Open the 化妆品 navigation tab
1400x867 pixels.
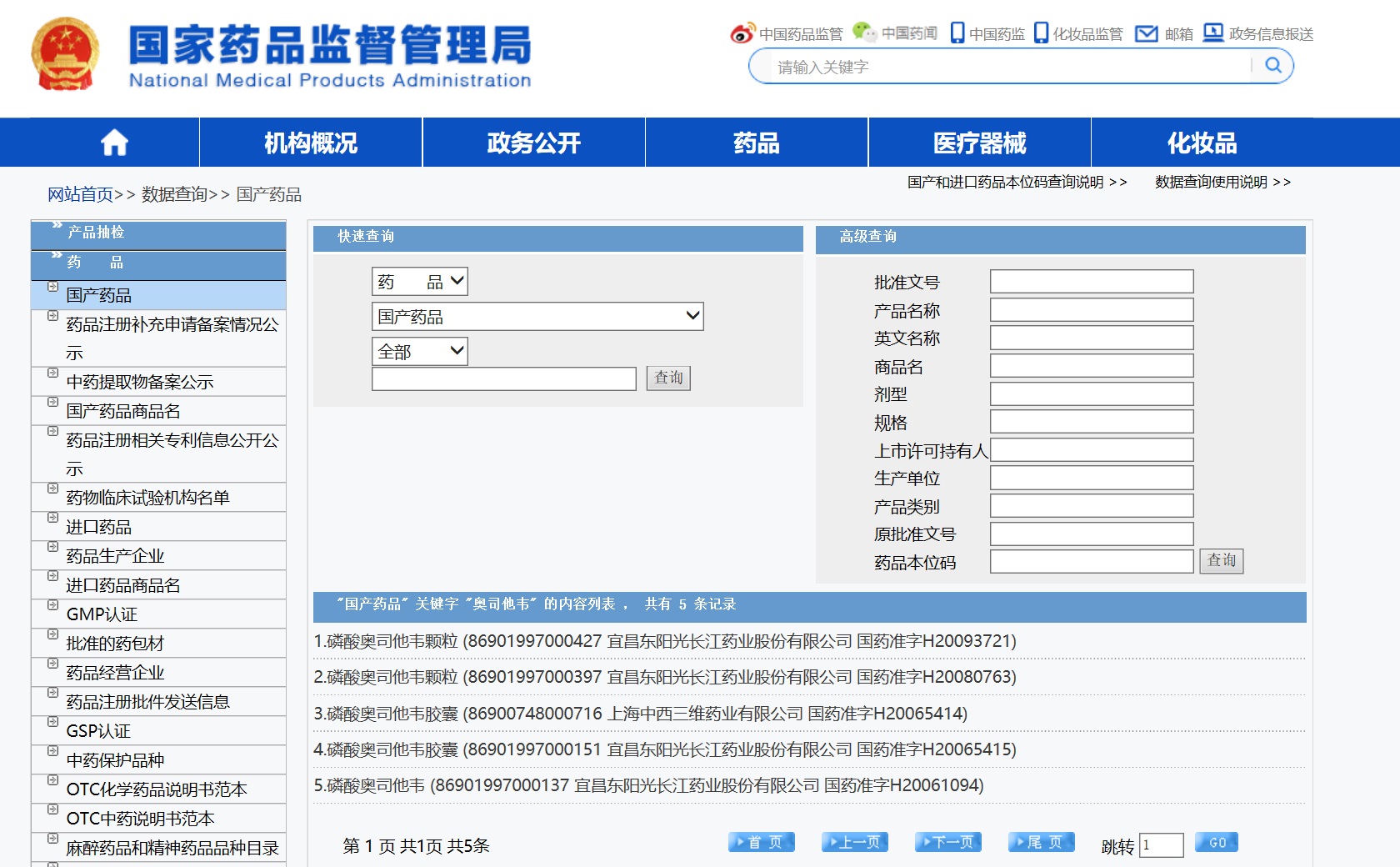click(x=1202, y=143)
